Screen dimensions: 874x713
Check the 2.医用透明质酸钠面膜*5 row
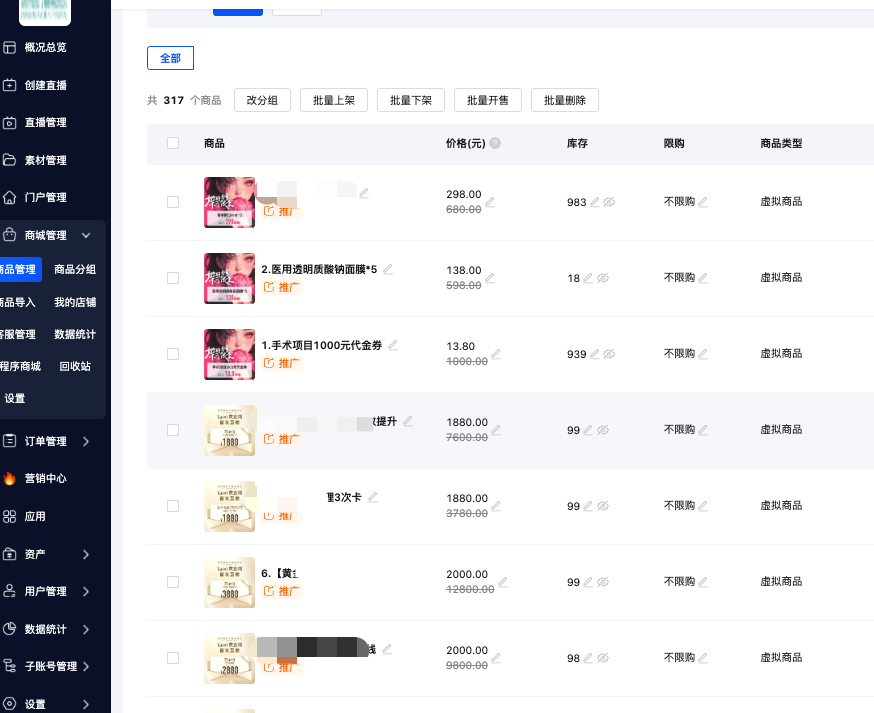coord(173,278)
